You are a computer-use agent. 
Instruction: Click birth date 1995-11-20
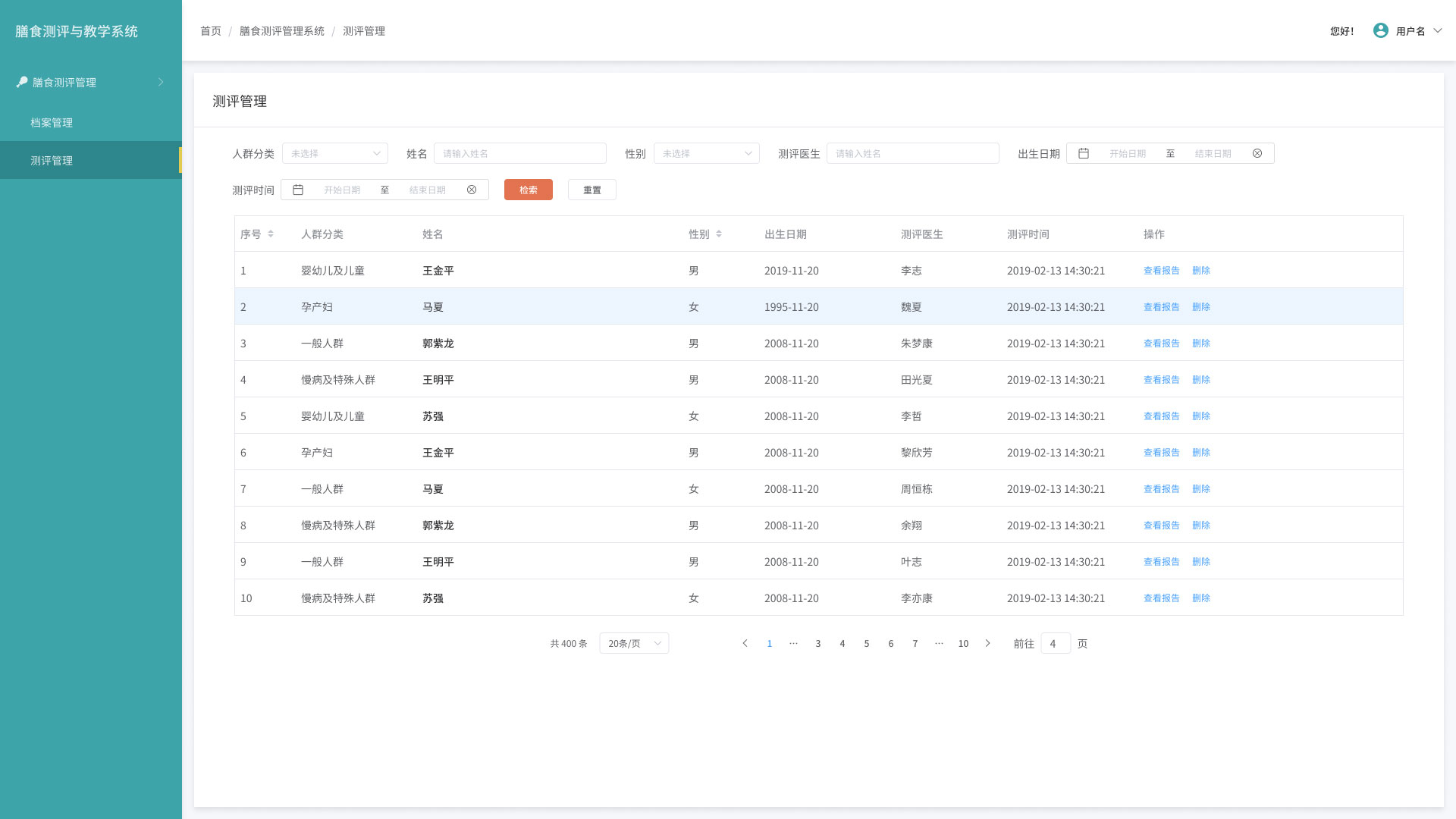click(792, 307)
